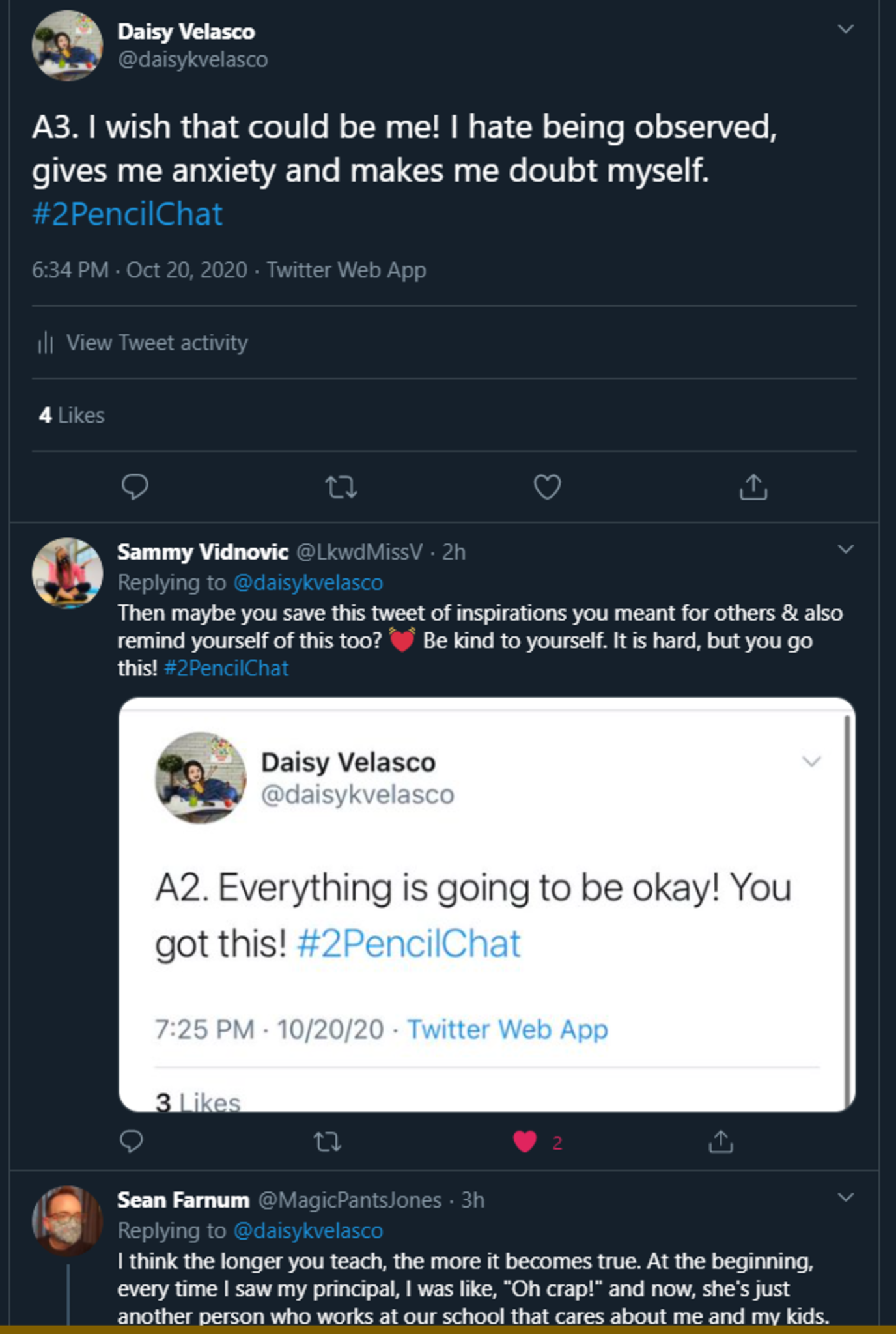
Task: View the 4 Likes list
Action: [x=72, y=416]
